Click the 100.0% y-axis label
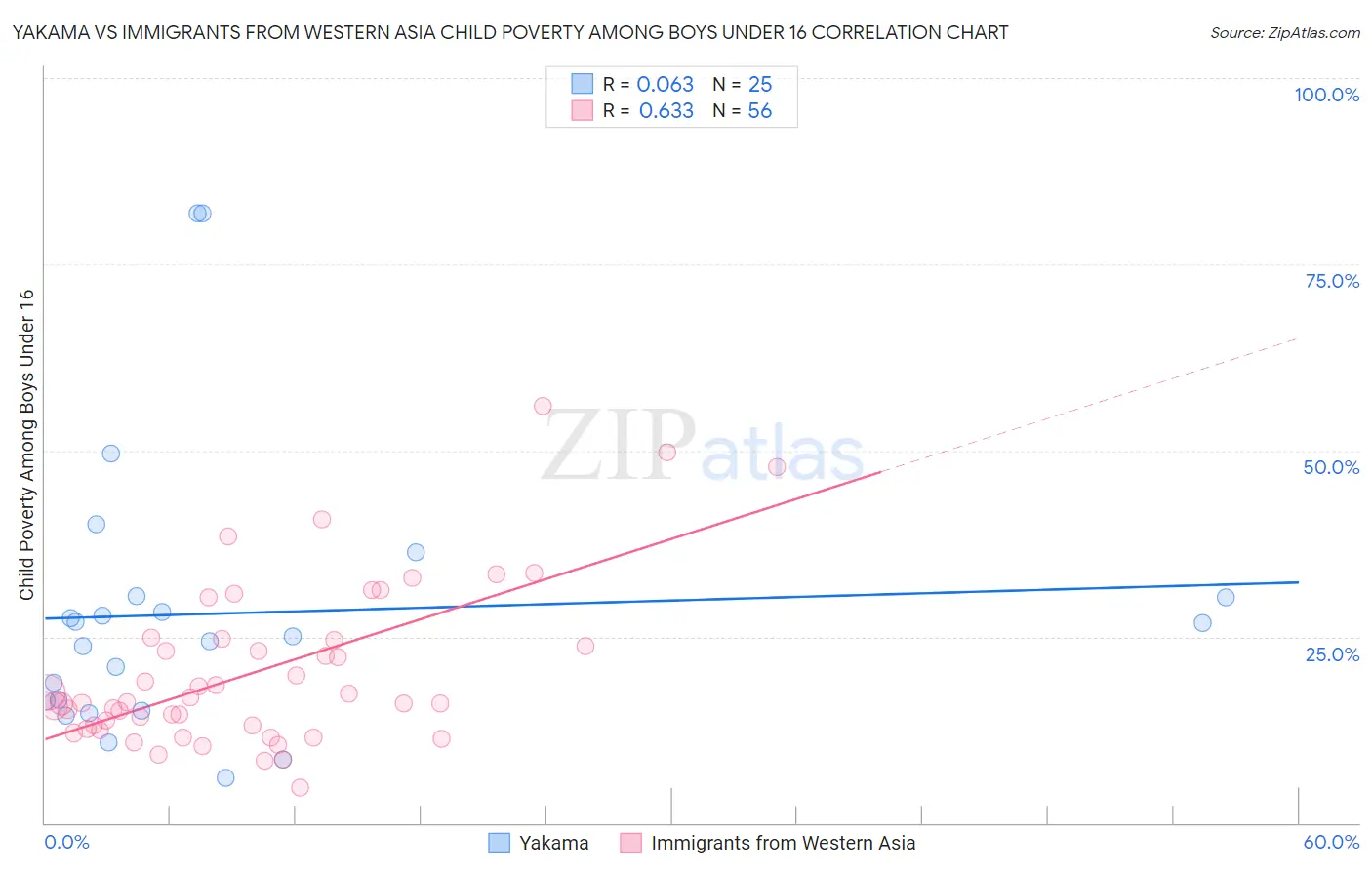This screenshot has width=1372, height=870. [x=1327, y=95]
